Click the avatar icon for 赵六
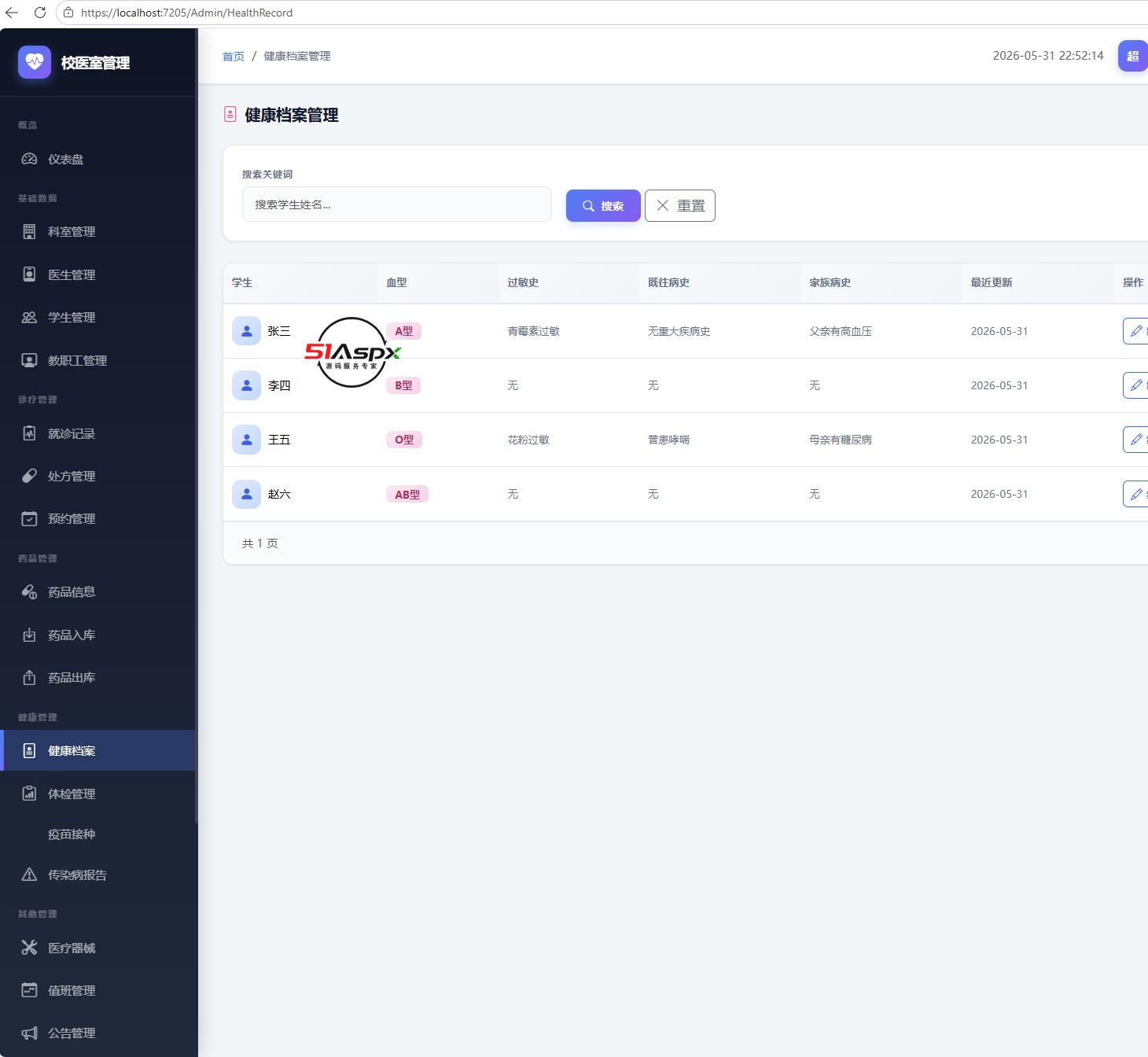The image size is (1148, 1057). pos(246,494)
